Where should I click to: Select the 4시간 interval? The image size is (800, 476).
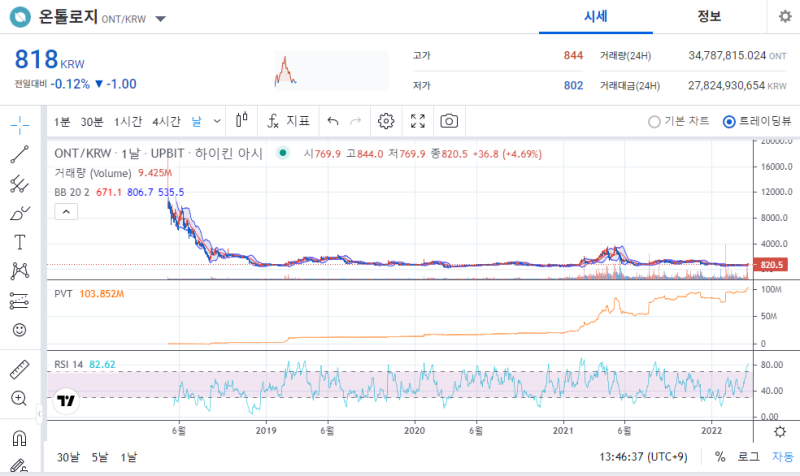166,121
